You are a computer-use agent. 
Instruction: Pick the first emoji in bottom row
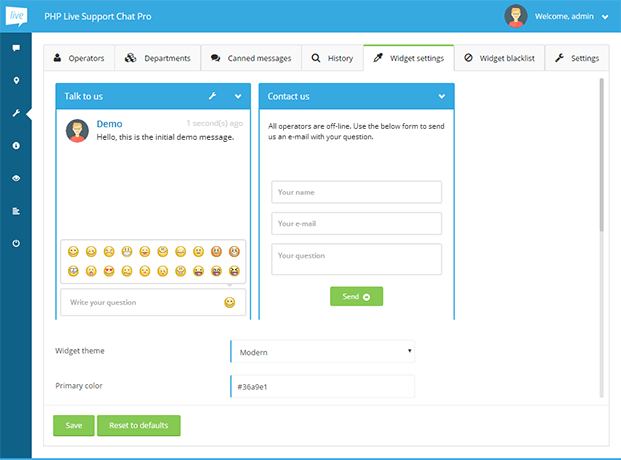tap(73, 271)
